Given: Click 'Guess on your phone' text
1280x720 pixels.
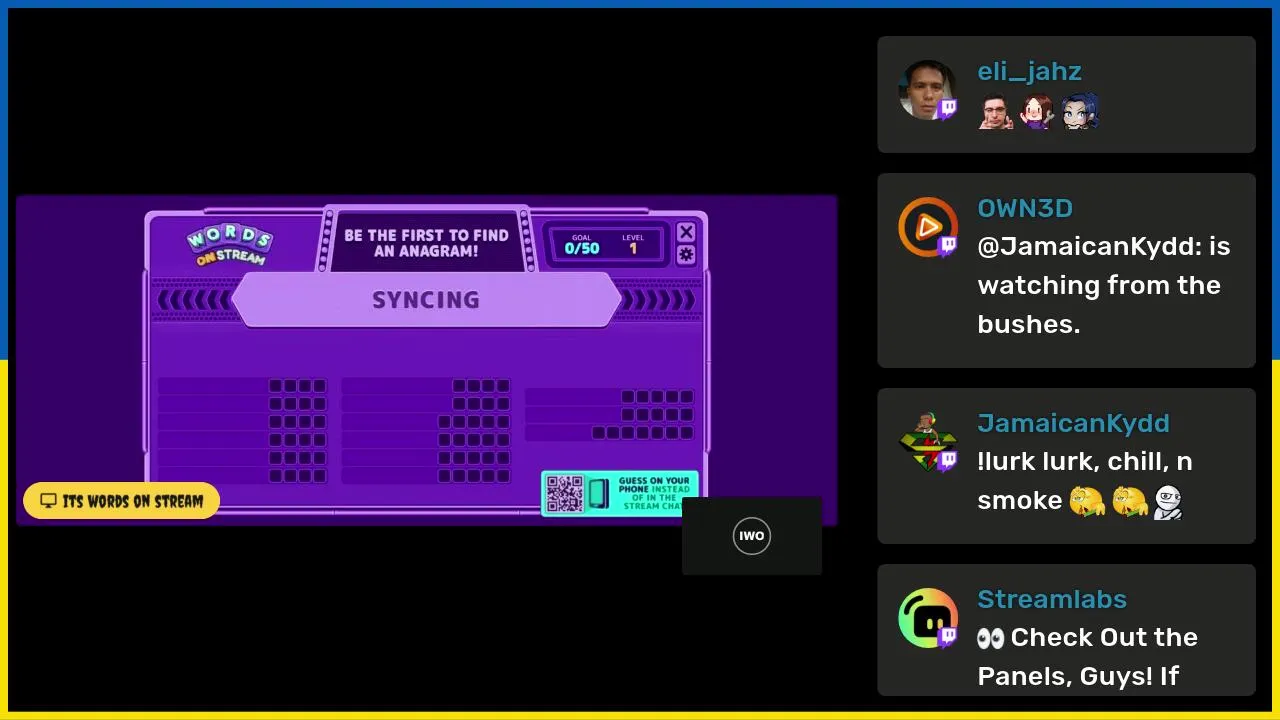Looking at the screenshot, I should pyautogui.click(x=654, y=493).
